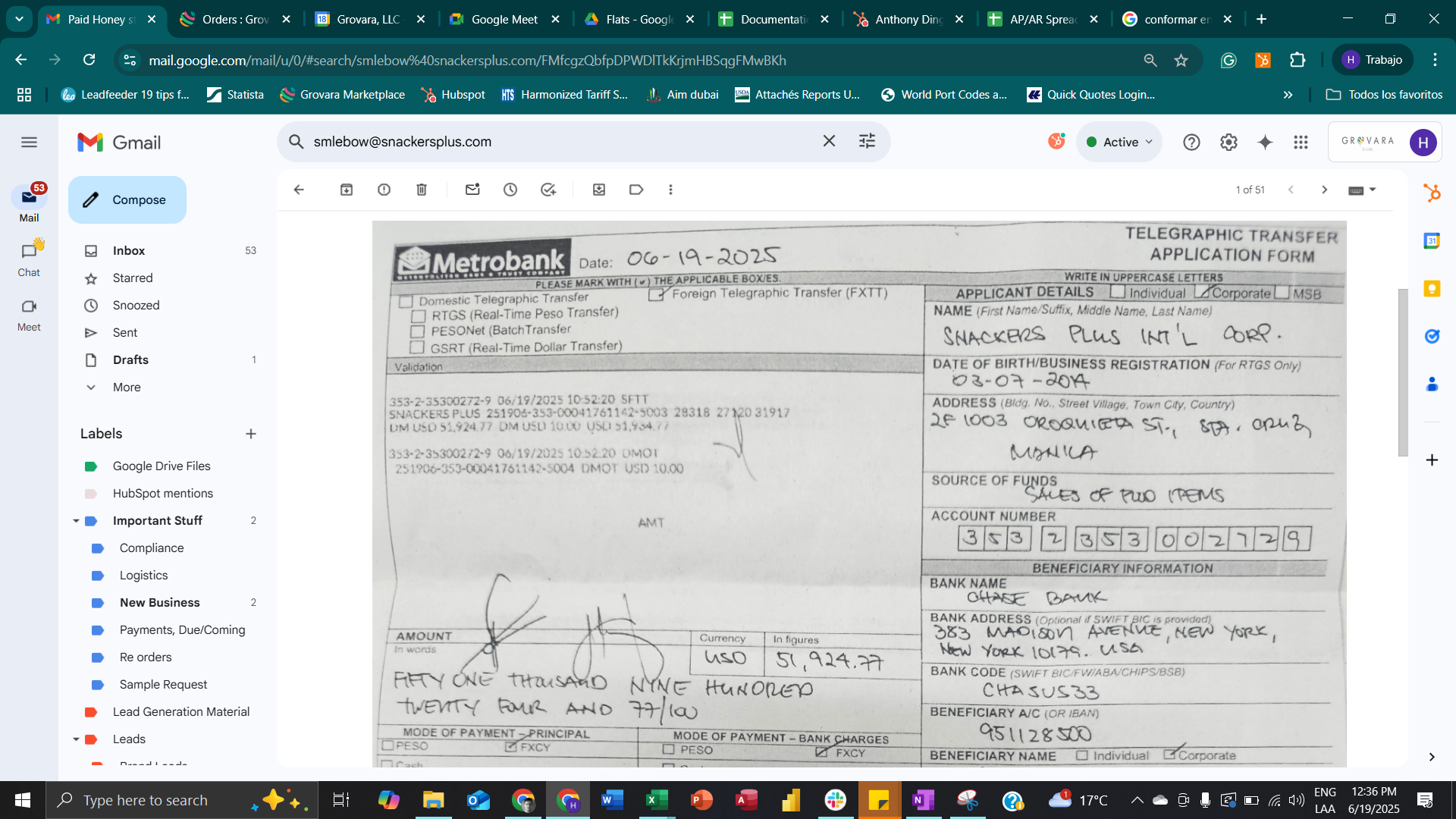Go to the next email

tap(1324, 190)
